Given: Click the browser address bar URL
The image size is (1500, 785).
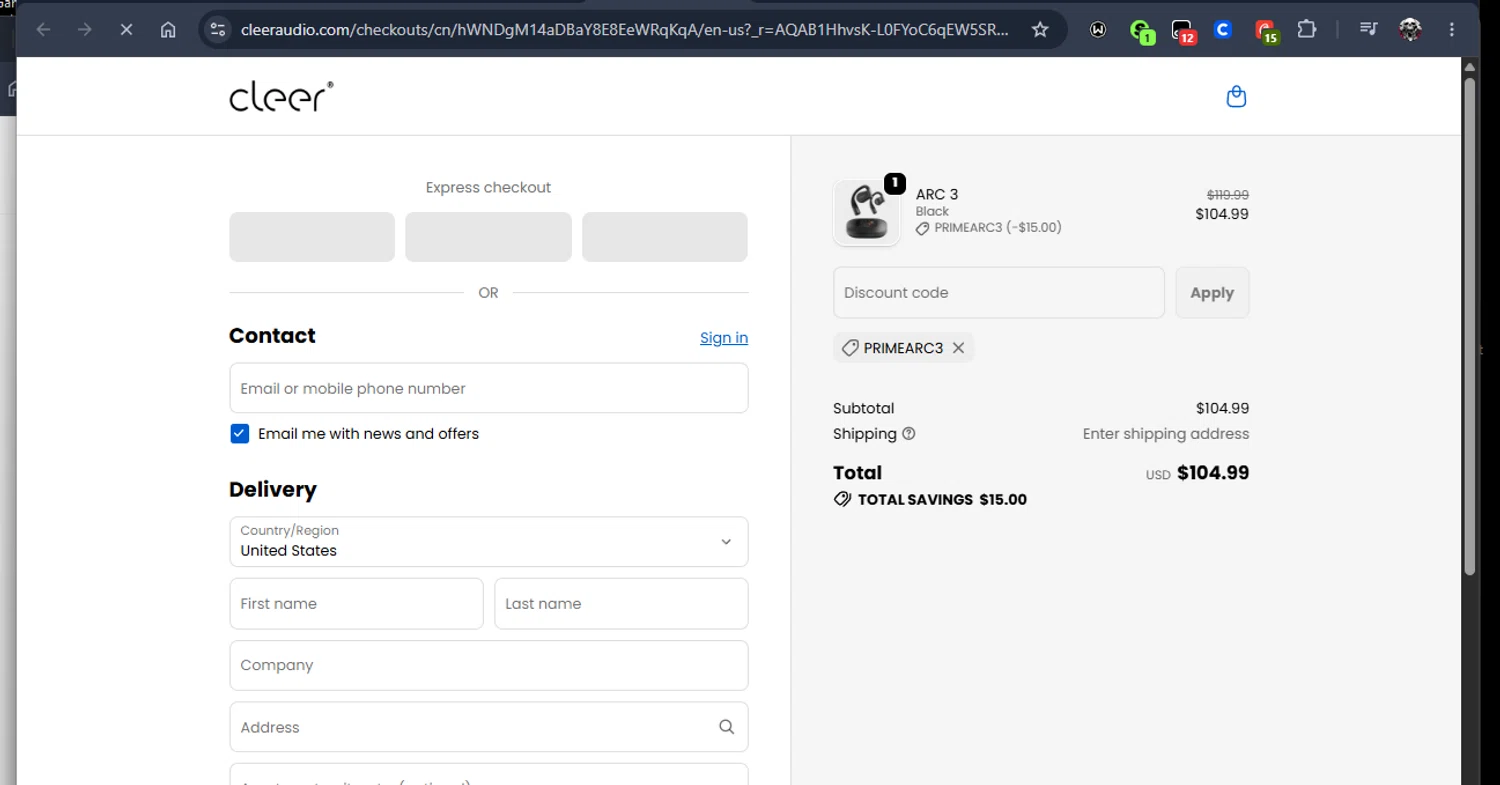Looking at the screenshot, I should pos(625,30).
